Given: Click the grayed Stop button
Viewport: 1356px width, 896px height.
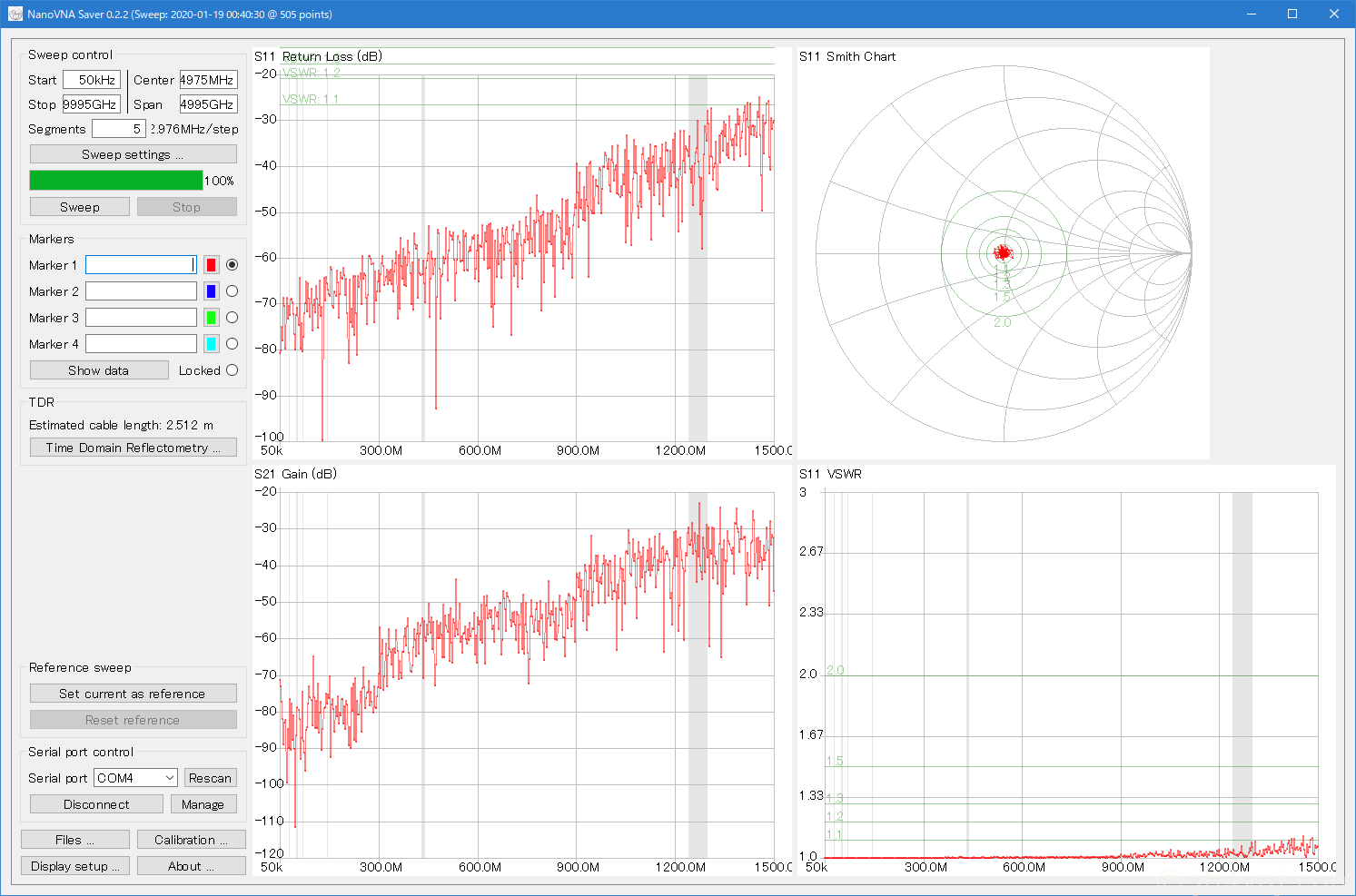Looking at the screenshot, I should 187,207.
